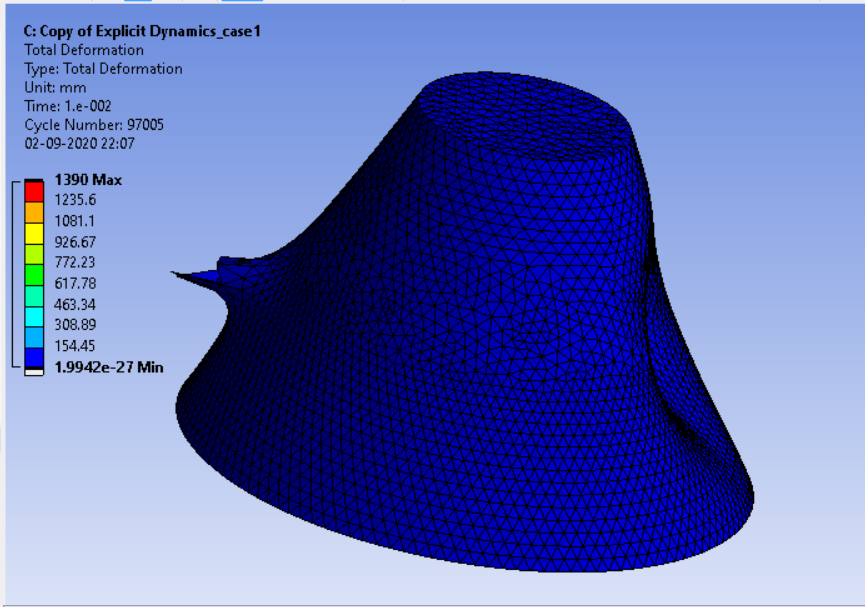Pick the teal-green legend color band

[x=34, y=296]
